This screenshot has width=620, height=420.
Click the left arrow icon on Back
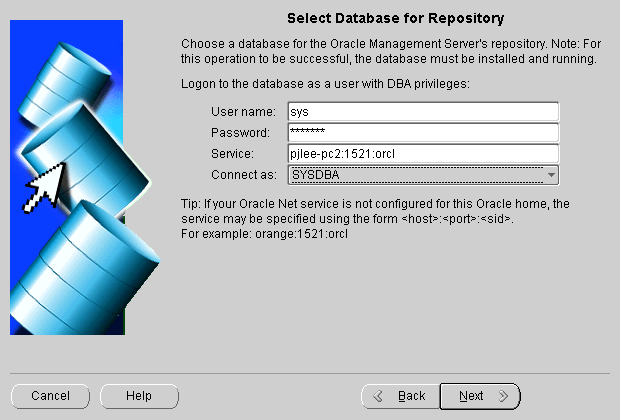pos(377,396)
